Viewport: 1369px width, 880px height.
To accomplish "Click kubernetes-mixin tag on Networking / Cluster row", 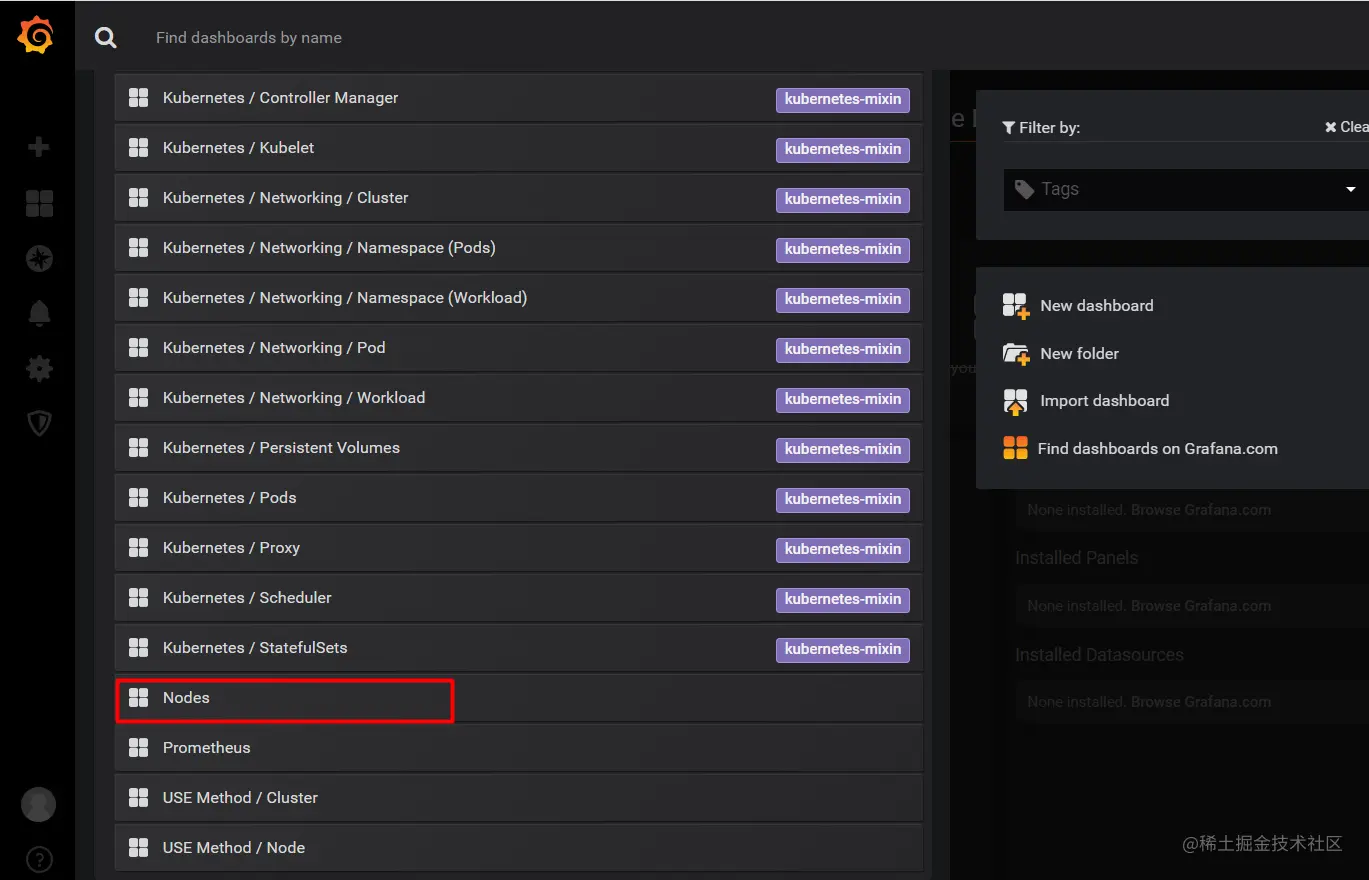I will point(843,199).
